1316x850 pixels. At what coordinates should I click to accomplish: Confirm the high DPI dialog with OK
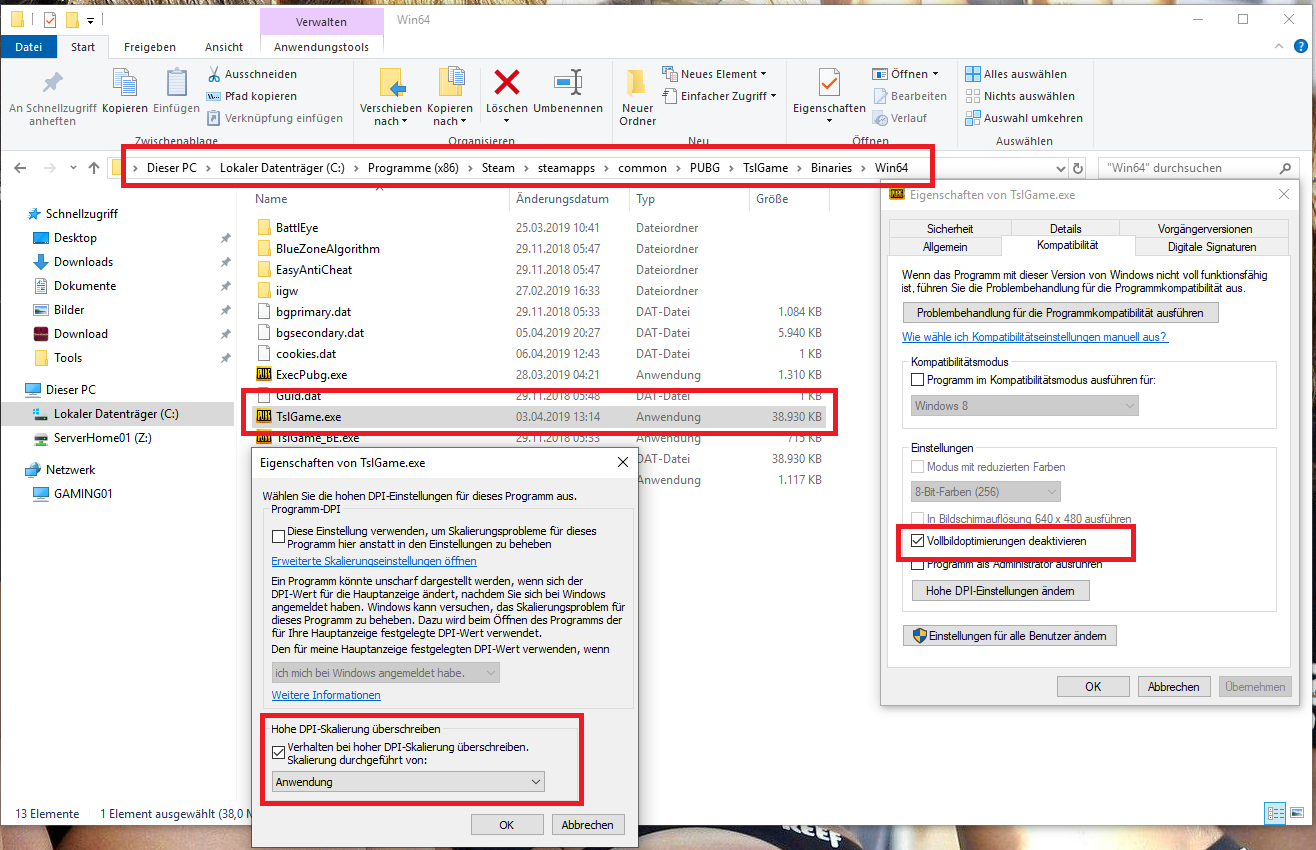507,825
